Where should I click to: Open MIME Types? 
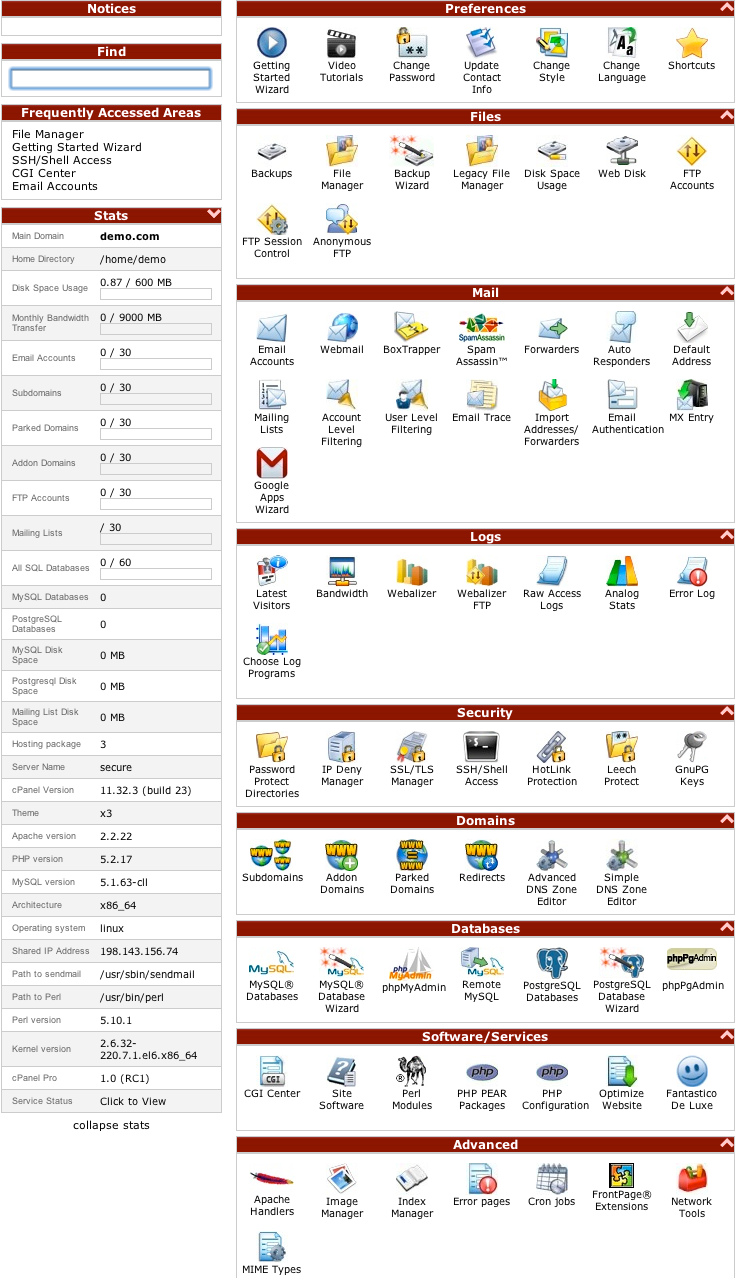click(271, 1247)
